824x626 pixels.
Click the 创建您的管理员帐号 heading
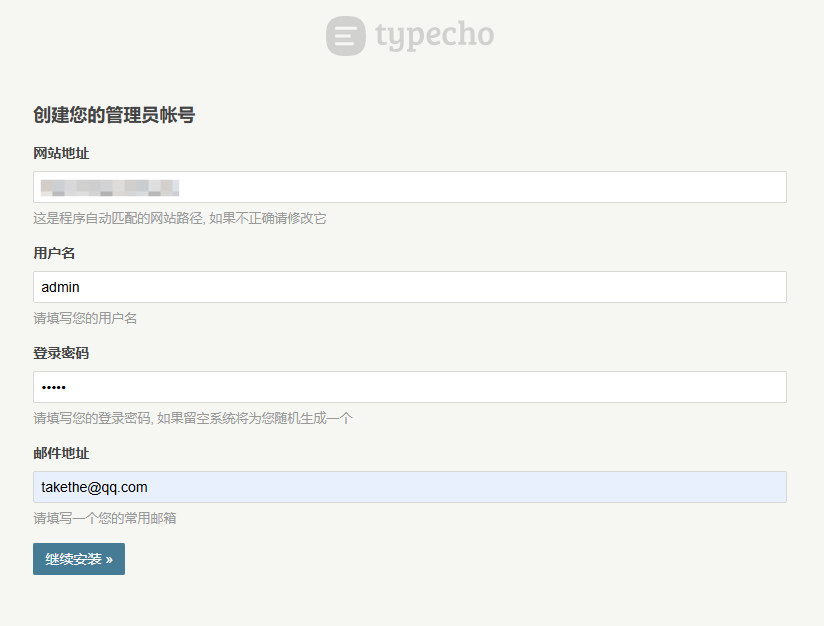click(114, 115)
